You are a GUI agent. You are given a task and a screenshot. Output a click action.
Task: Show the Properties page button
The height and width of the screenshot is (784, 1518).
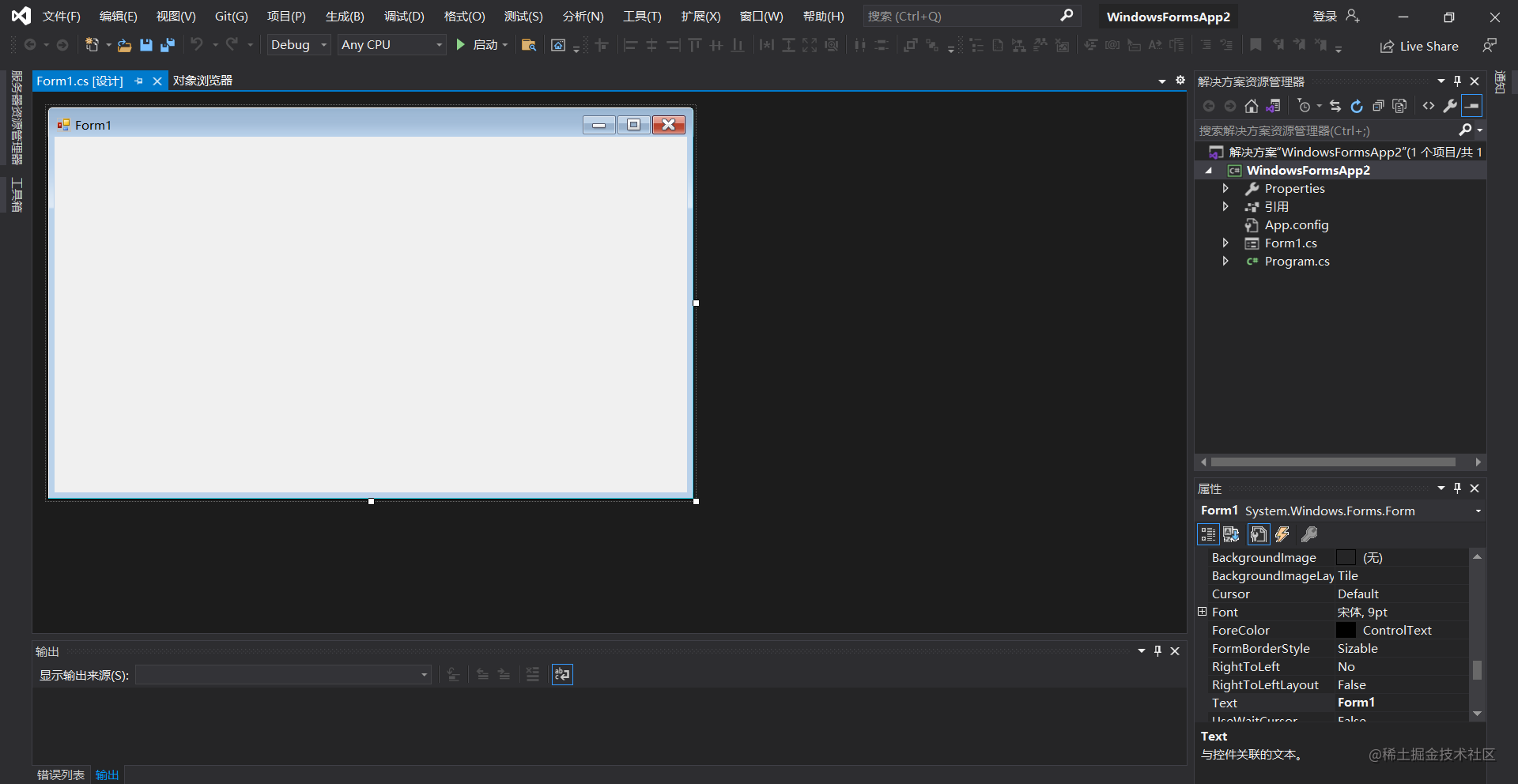1259,534
